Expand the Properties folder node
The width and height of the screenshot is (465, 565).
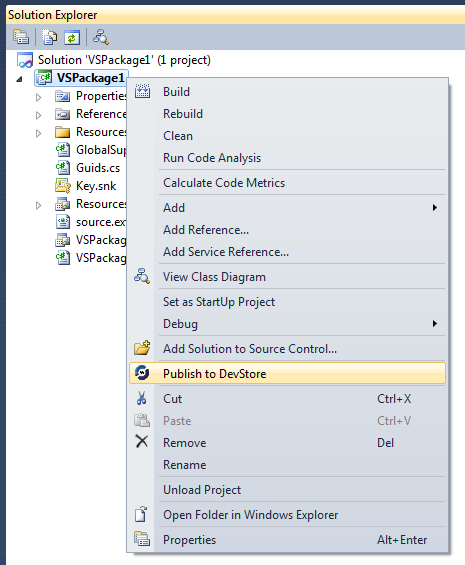click(39, 97)
